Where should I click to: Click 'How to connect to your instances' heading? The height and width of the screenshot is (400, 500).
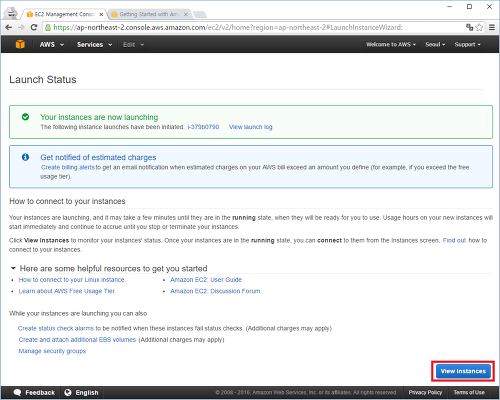(x=67, y=201)
